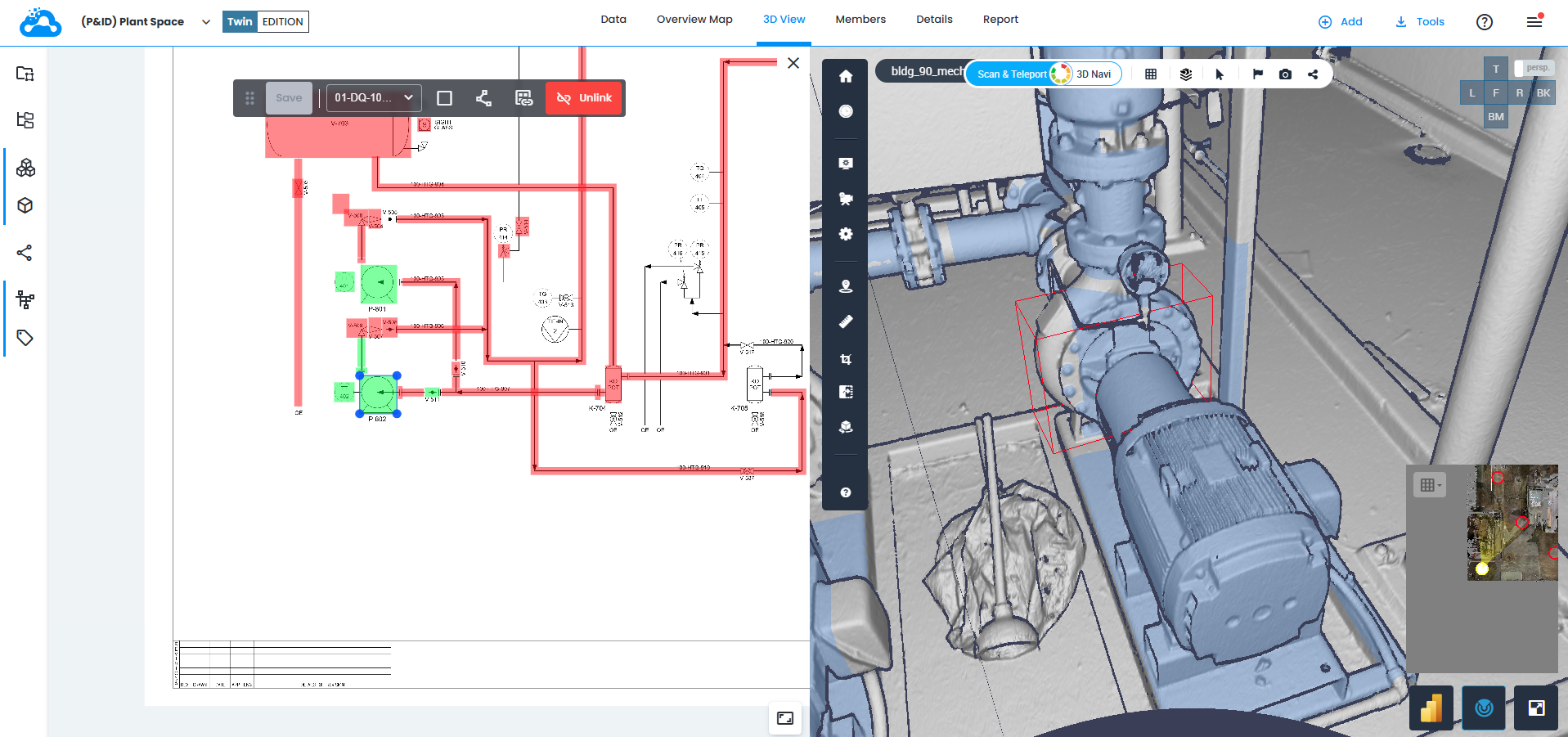The width and height of the screenshot is (1568, 737).
Task: Select the Measure tool in the 3D sidebar
Action: click(845, 321)
